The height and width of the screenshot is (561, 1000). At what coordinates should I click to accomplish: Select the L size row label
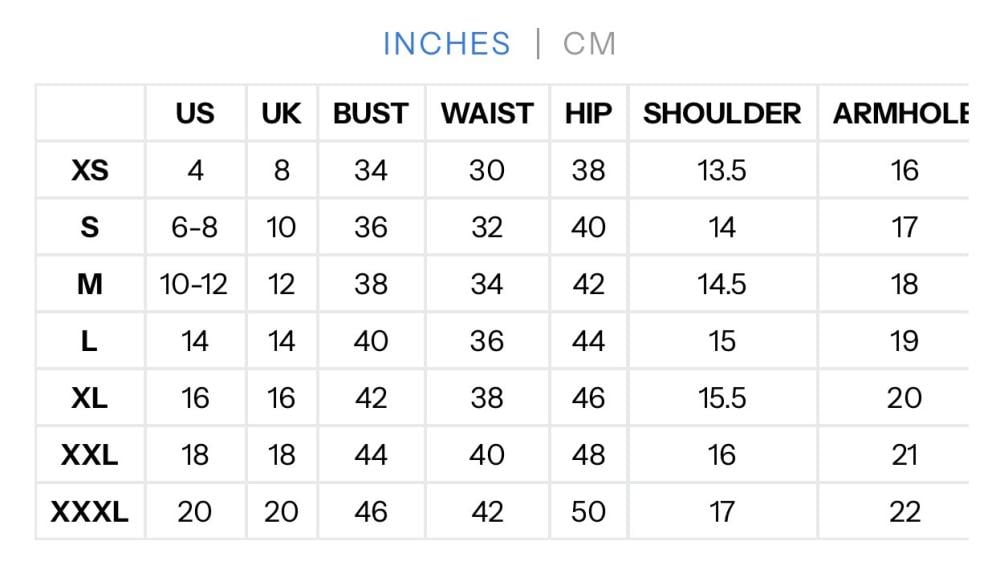click(90, 342)
